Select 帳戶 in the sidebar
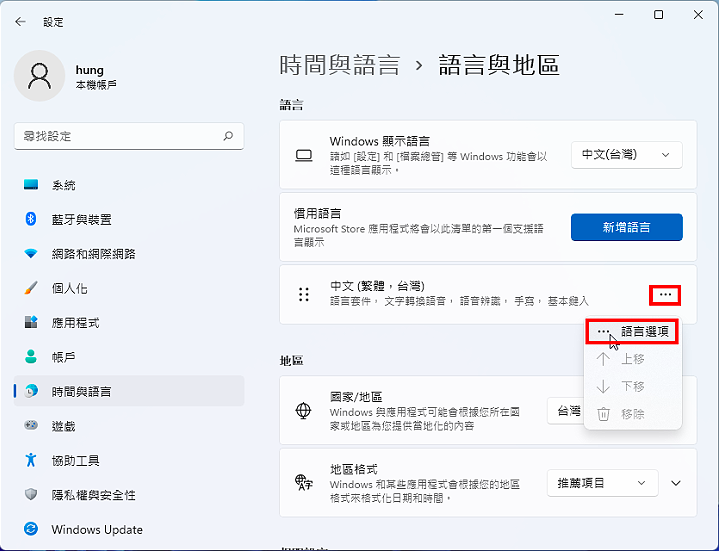 129,357
